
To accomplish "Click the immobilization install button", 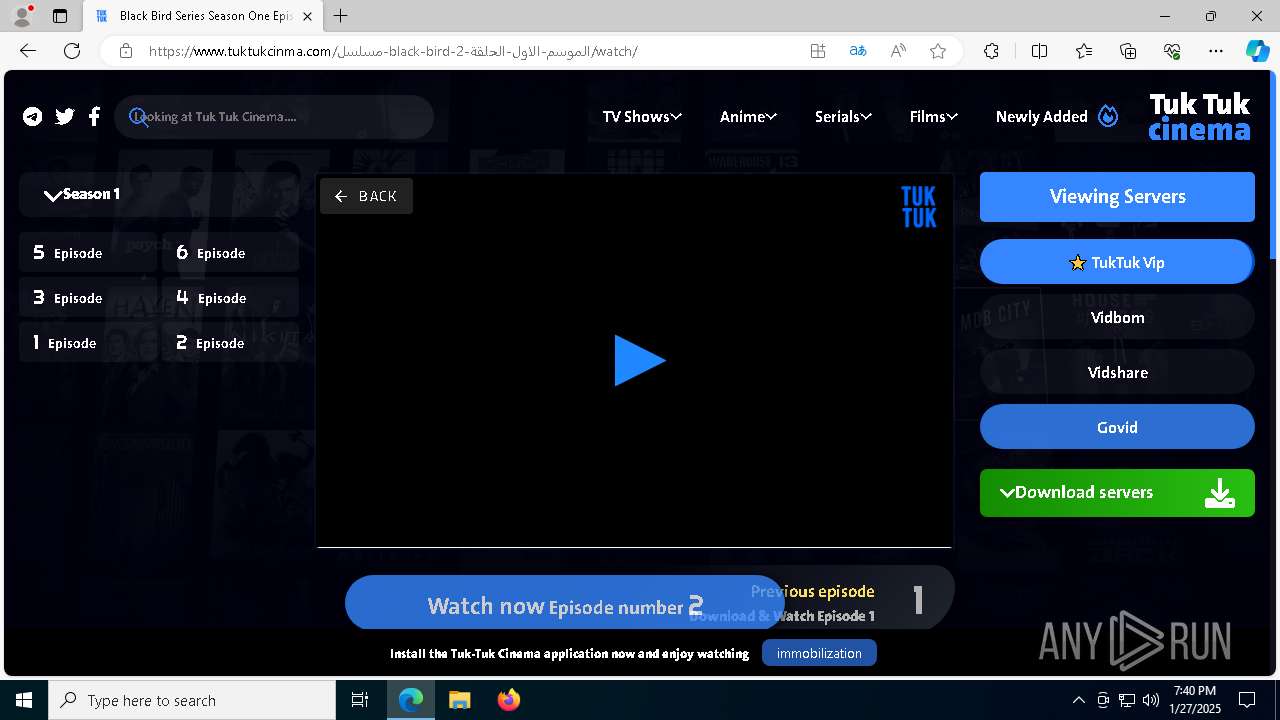I will 819,653.
